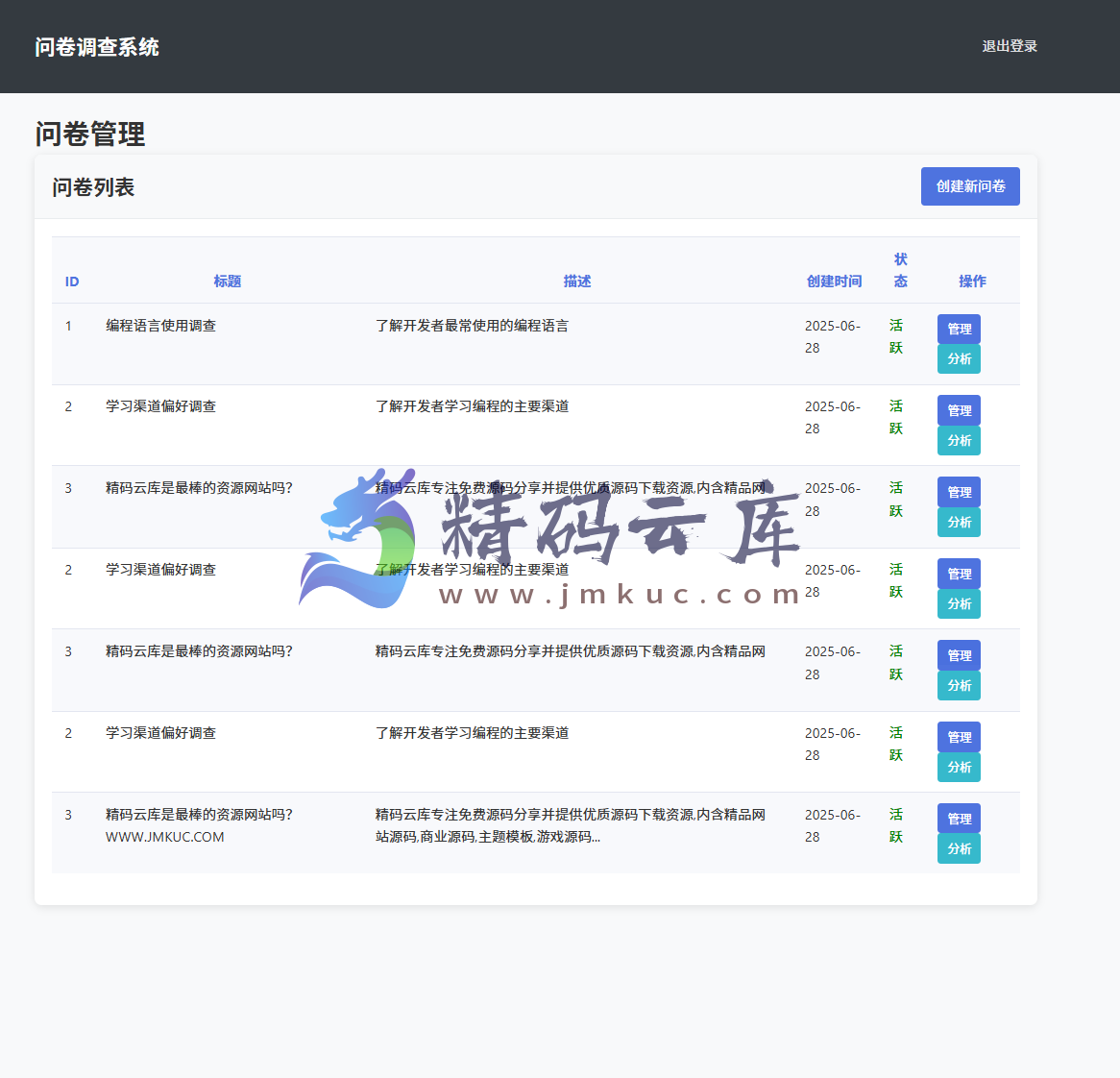Image resolution: width=1120 pixels, height=1078 pixels.
Task: Click the 退出登录 link in the header
Action: click(x=1010, y=46)
